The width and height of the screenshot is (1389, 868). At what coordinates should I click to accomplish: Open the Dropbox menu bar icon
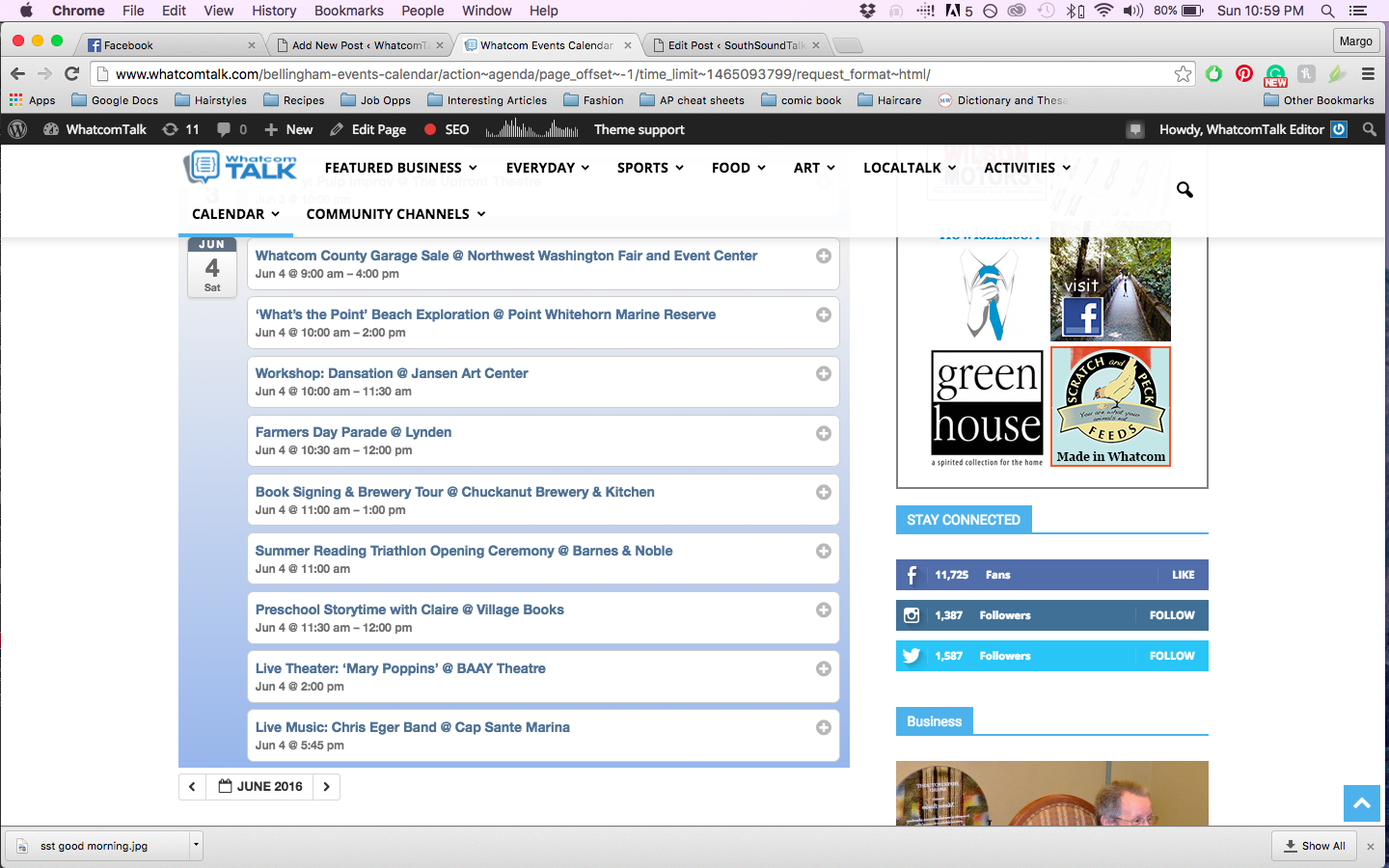point(867,11)
